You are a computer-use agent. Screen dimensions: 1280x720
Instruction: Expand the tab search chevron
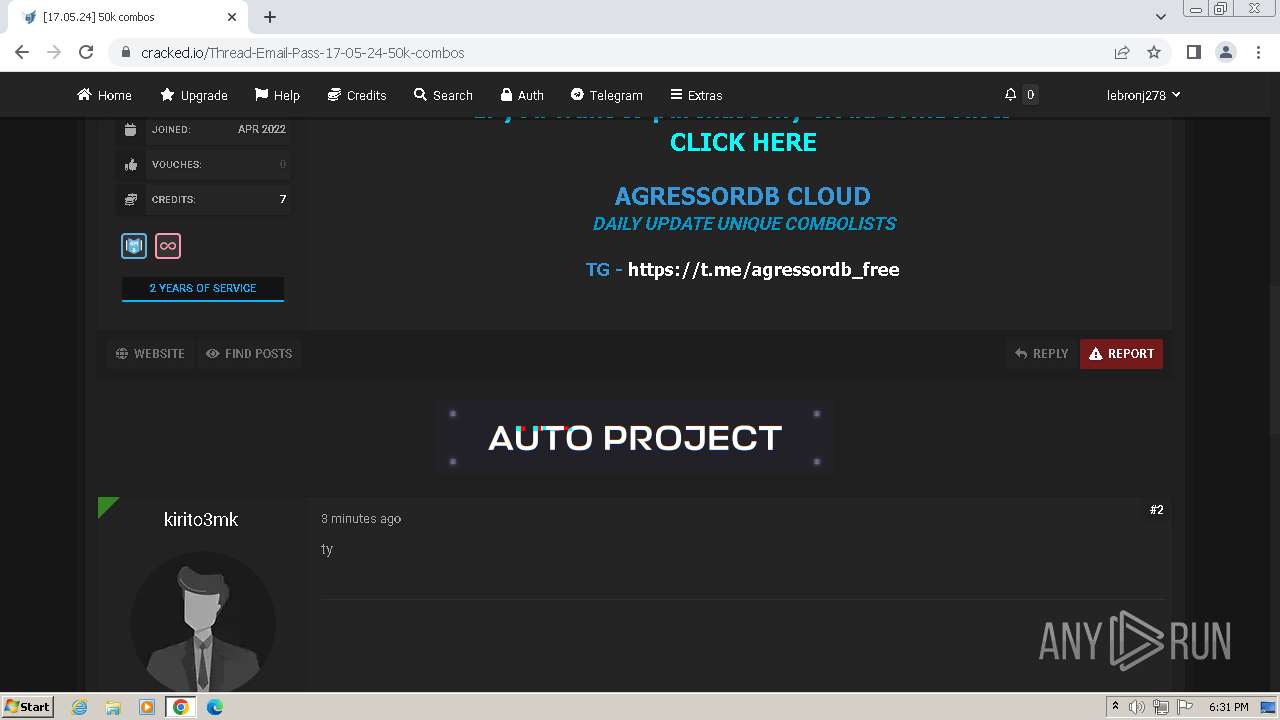1161,17
